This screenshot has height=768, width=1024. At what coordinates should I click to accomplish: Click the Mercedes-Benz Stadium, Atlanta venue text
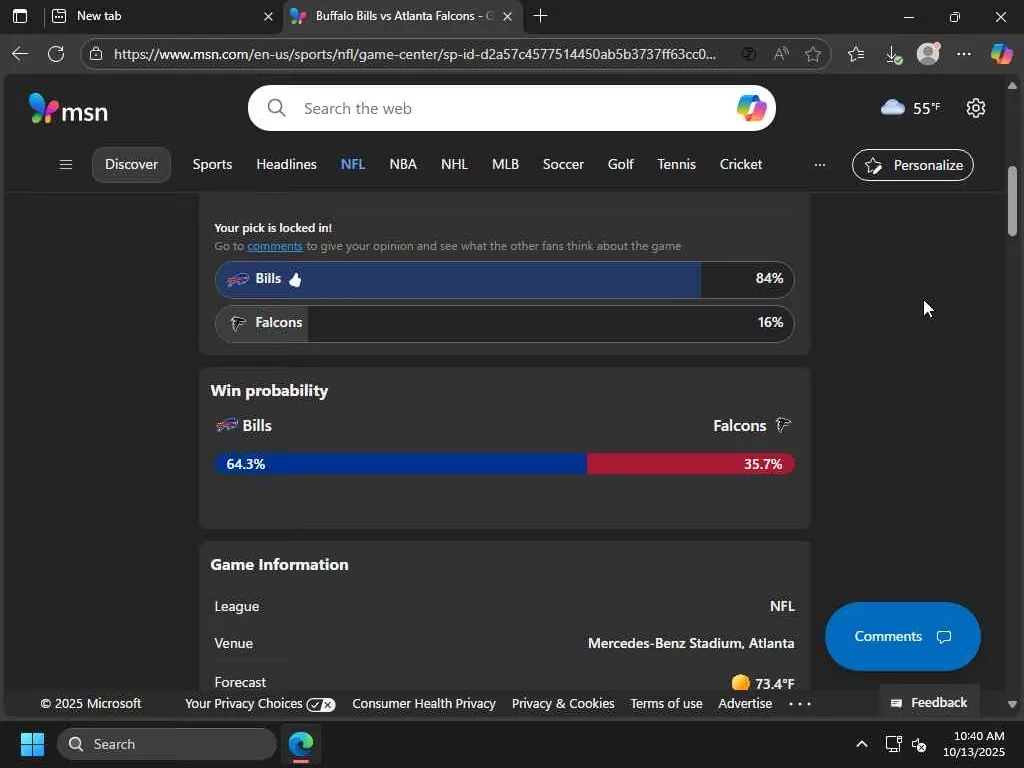tap(691, 643)
